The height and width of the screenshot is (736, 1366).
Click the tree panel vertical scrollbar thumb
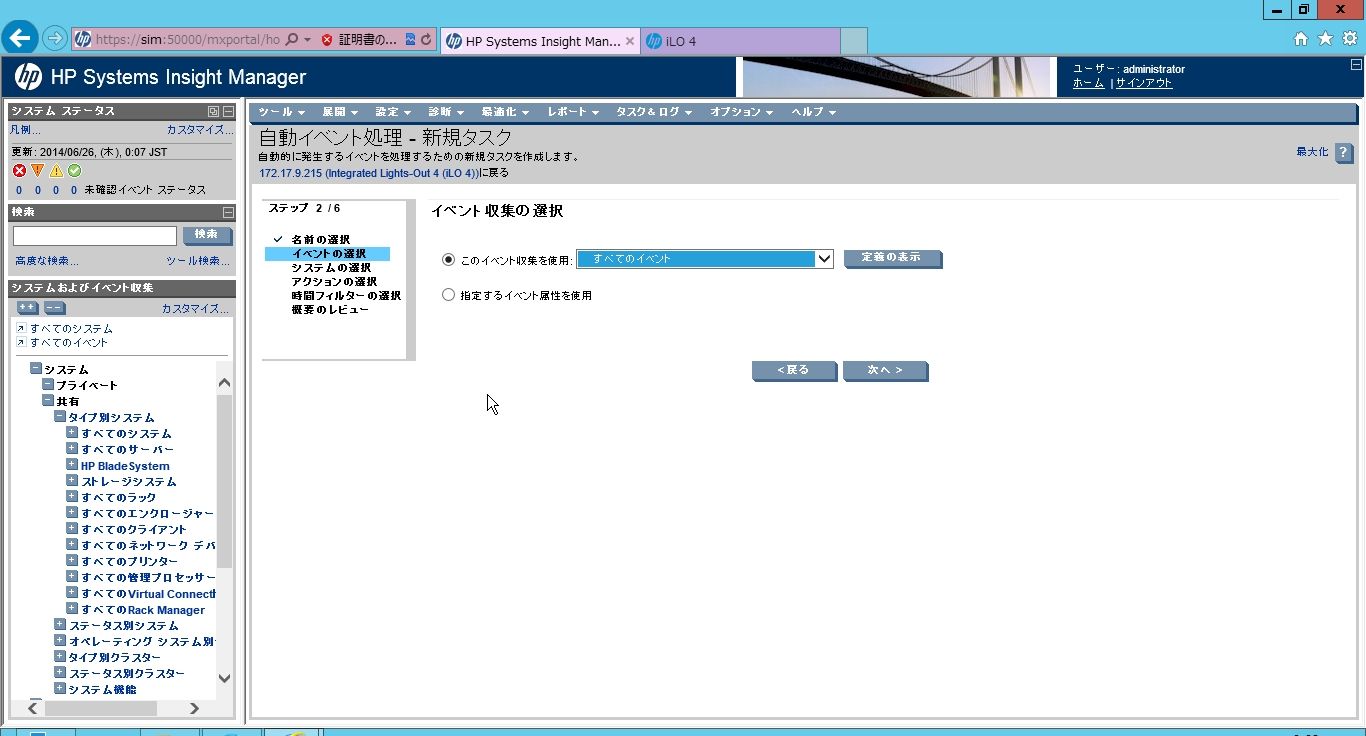[x=224, y=481]
